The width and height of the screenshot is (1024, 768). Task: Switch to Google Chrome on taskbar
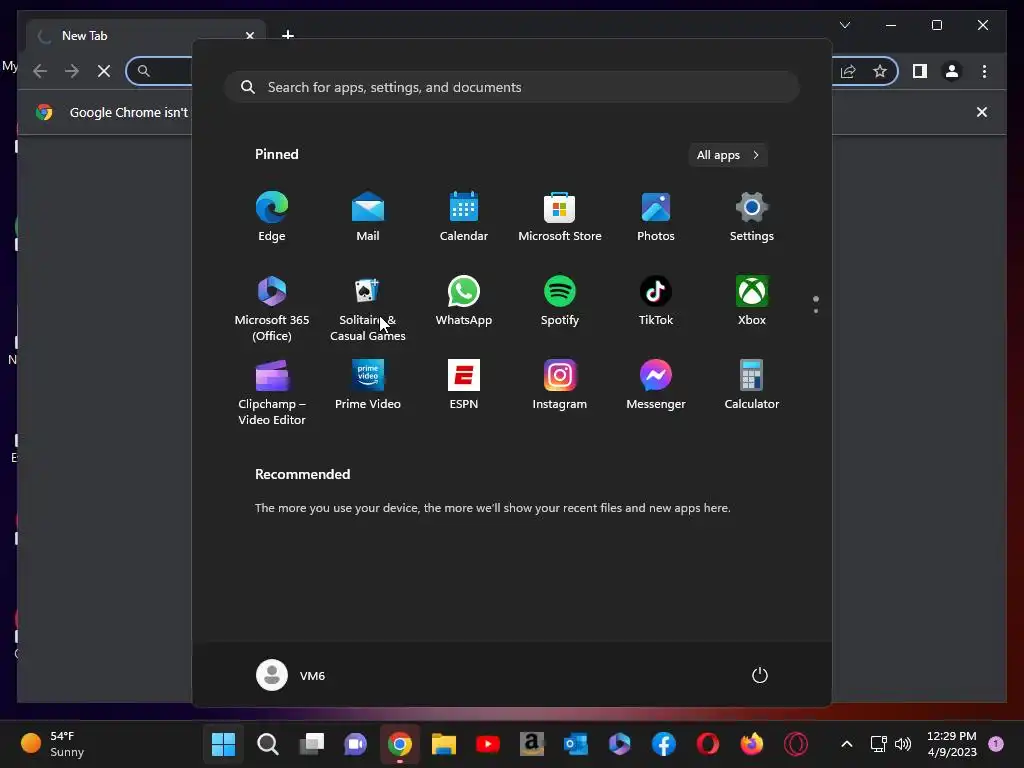coord(400,743)
